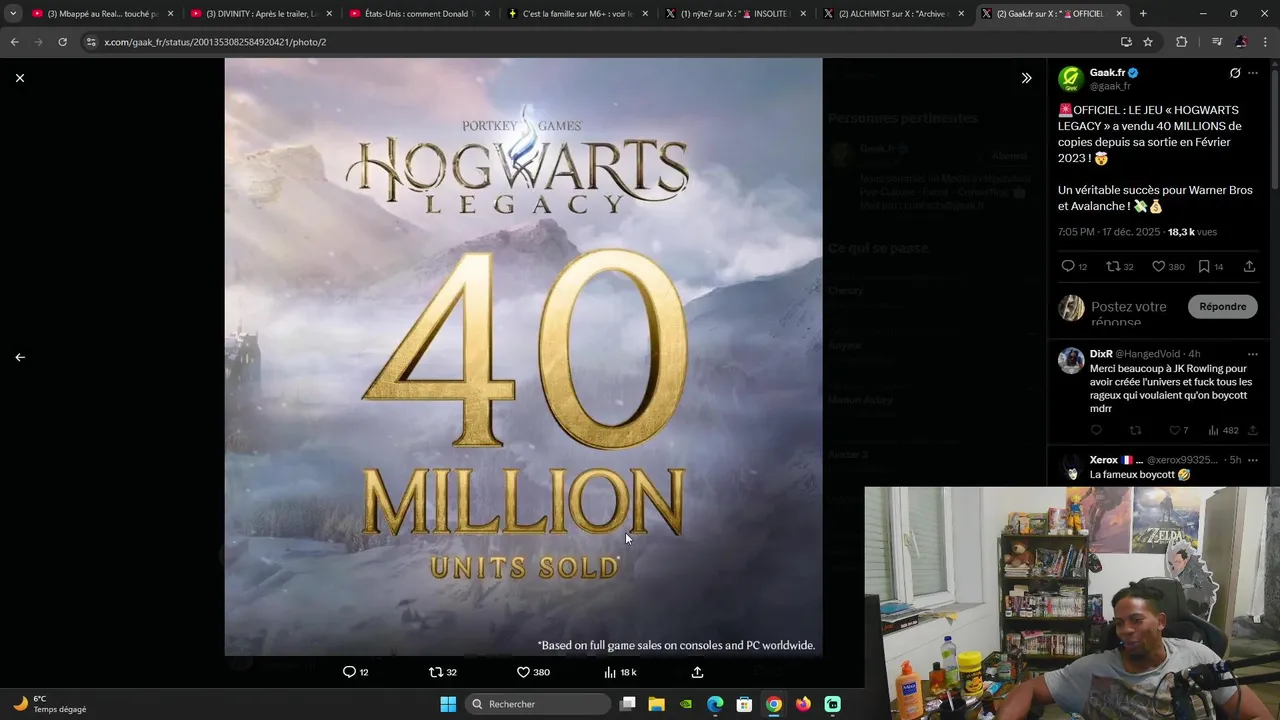Open File Explorer from the taskbar
This screenshot has height=720, width=1280.
pos(656,704)
